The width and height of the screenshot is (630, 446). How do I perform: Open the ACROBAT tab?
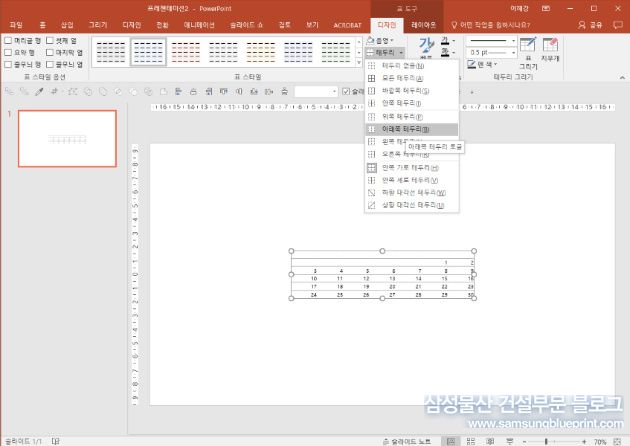tap(347, 25)
